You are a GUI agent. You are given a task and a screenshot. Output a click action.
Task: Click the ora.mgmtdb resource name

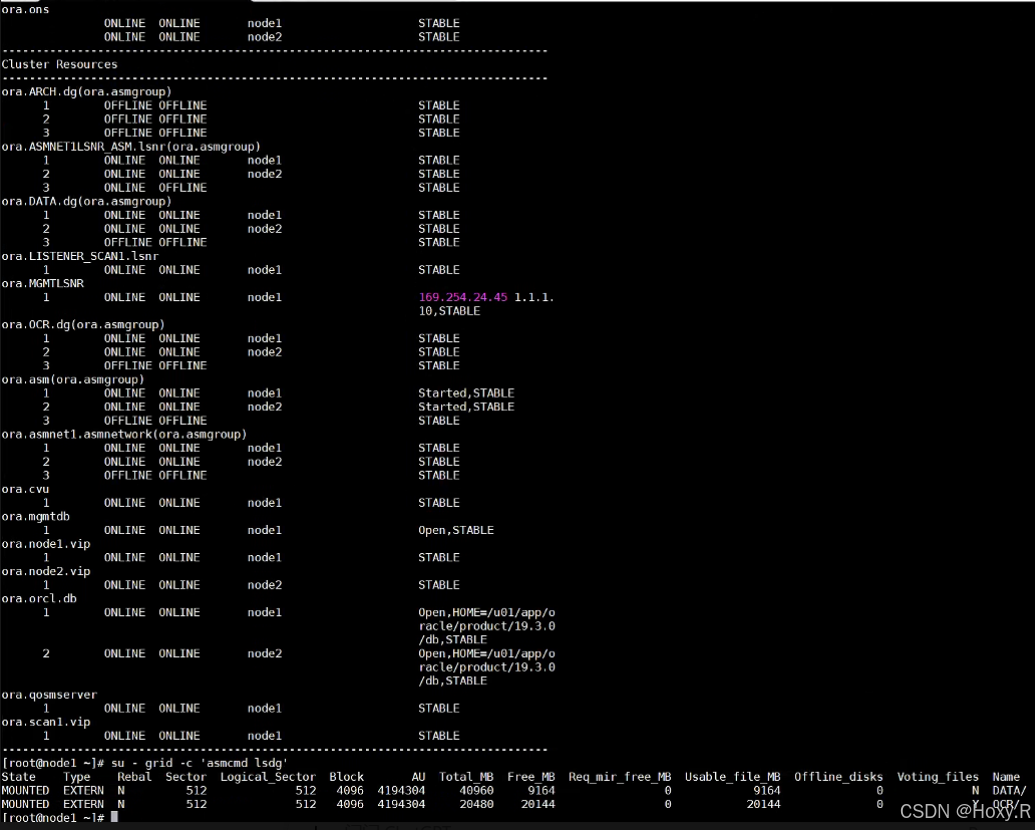pos(36,516)
